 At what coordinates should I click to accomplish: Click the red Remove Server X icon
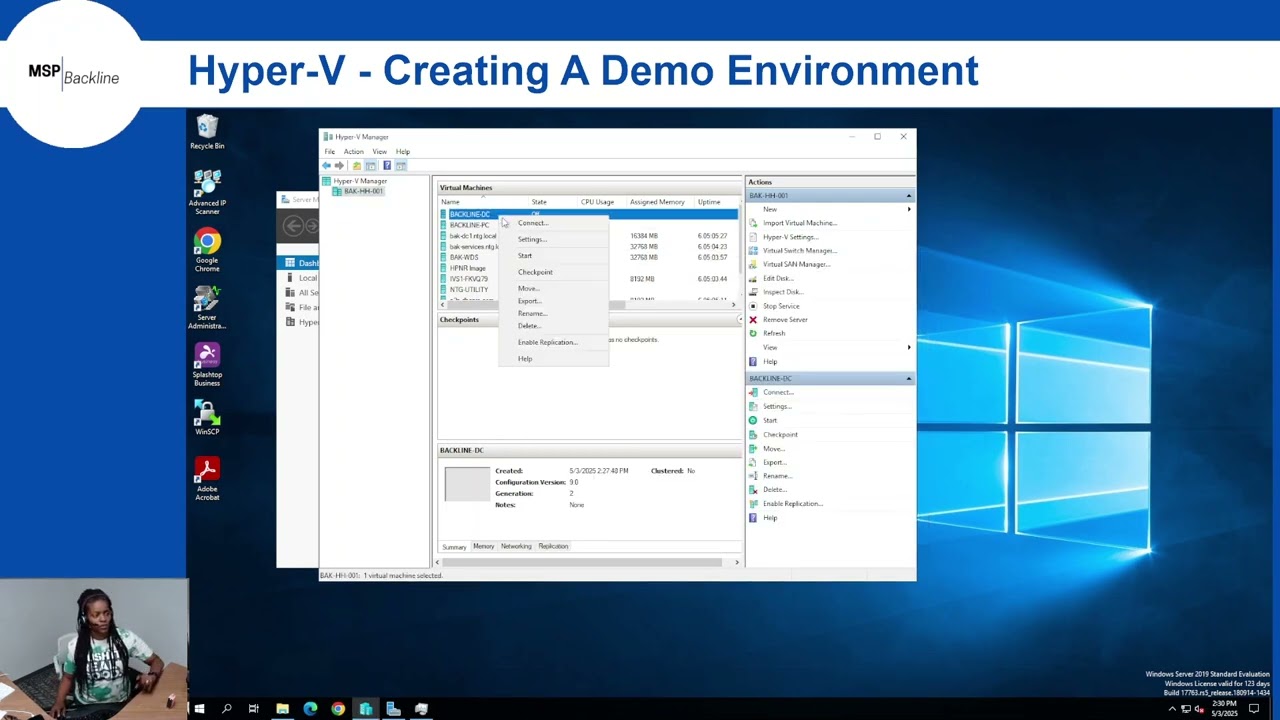[753, 319]
